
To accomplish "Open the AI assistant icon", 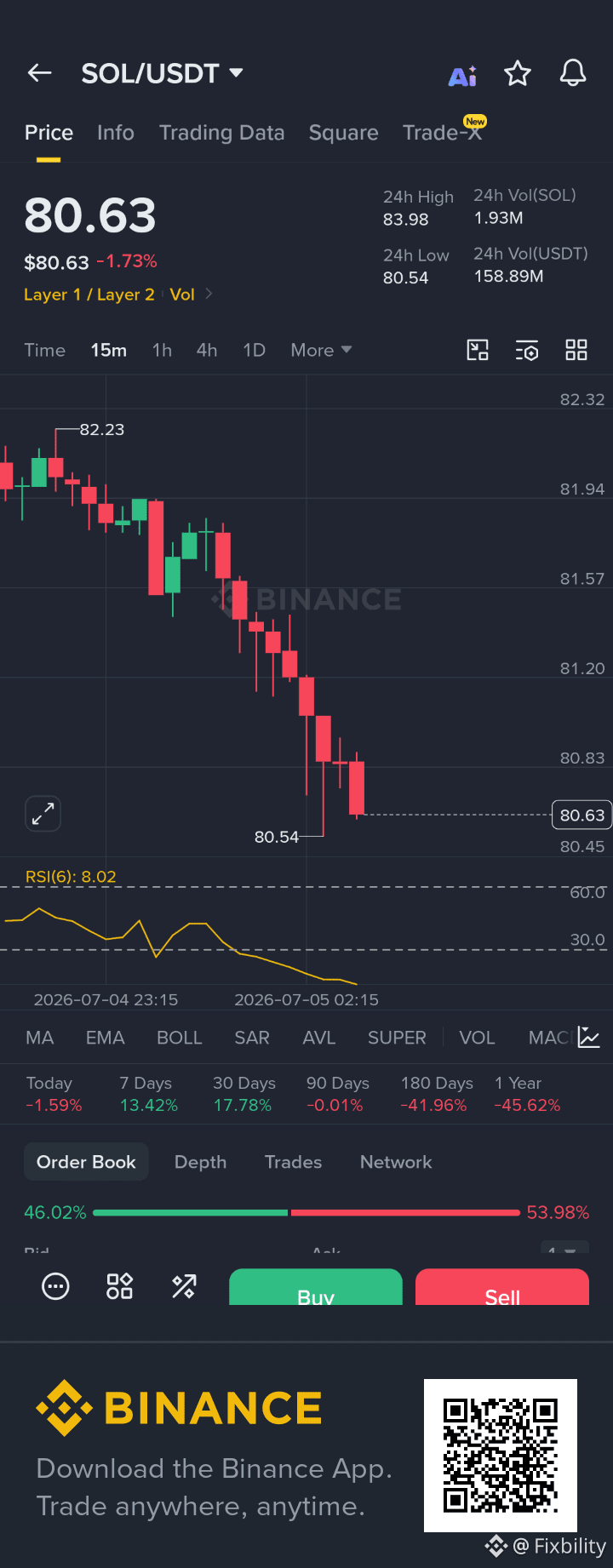I will click(x=463, y=76).
